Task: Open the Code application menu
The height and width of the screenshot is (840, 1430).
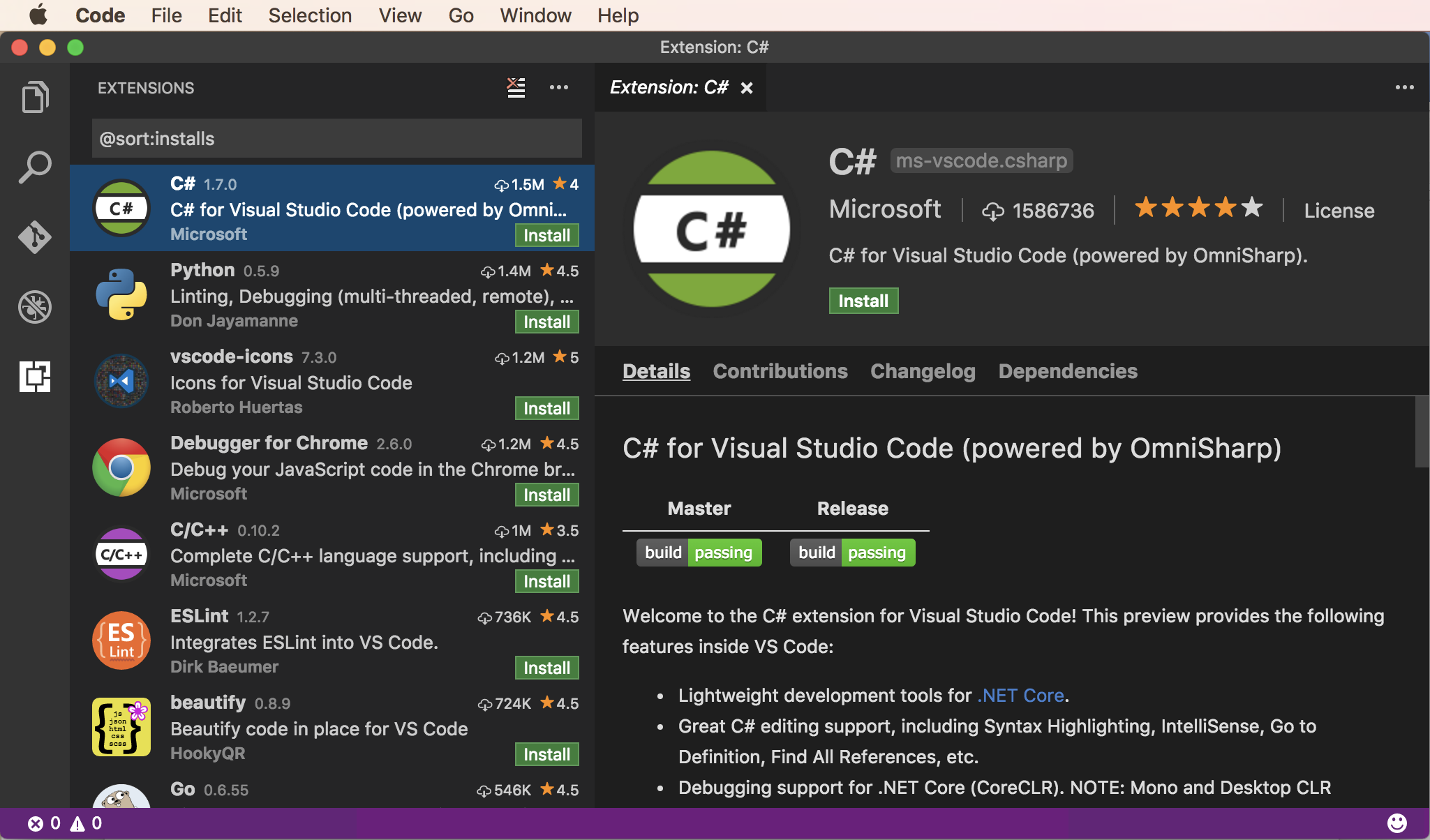Action: [x=100, y=15]
